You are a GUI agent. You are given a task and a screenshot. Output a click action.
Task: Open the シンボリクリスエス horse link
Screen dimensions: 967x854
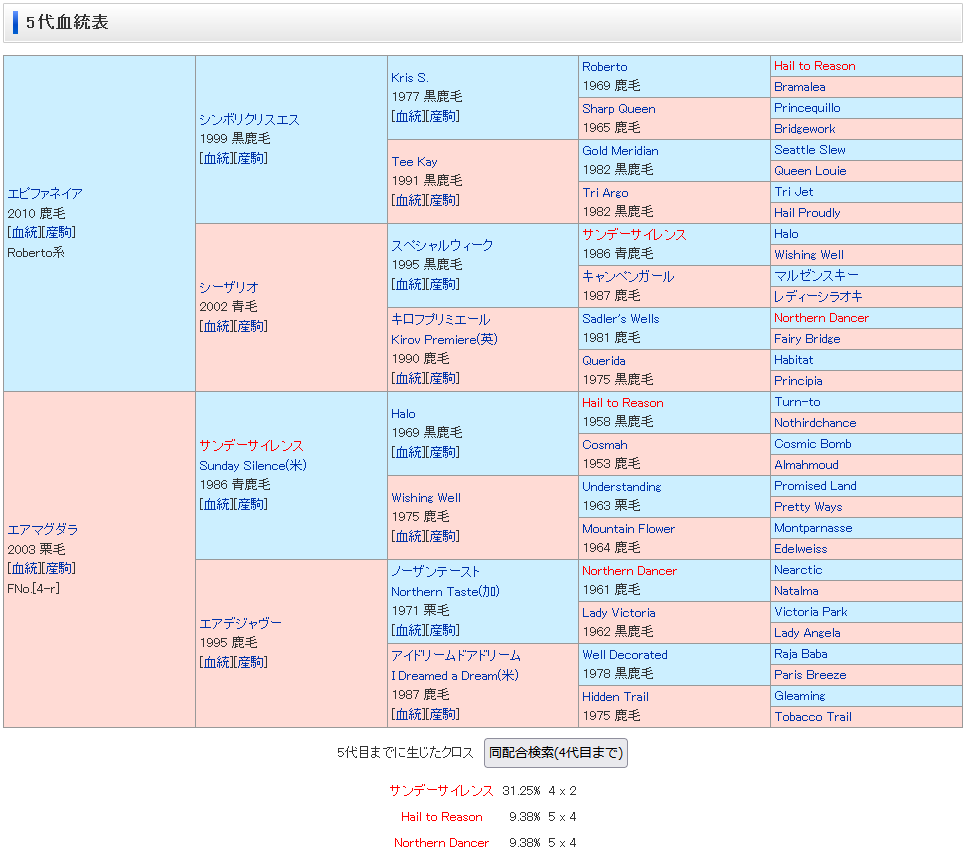pos(249,119)
